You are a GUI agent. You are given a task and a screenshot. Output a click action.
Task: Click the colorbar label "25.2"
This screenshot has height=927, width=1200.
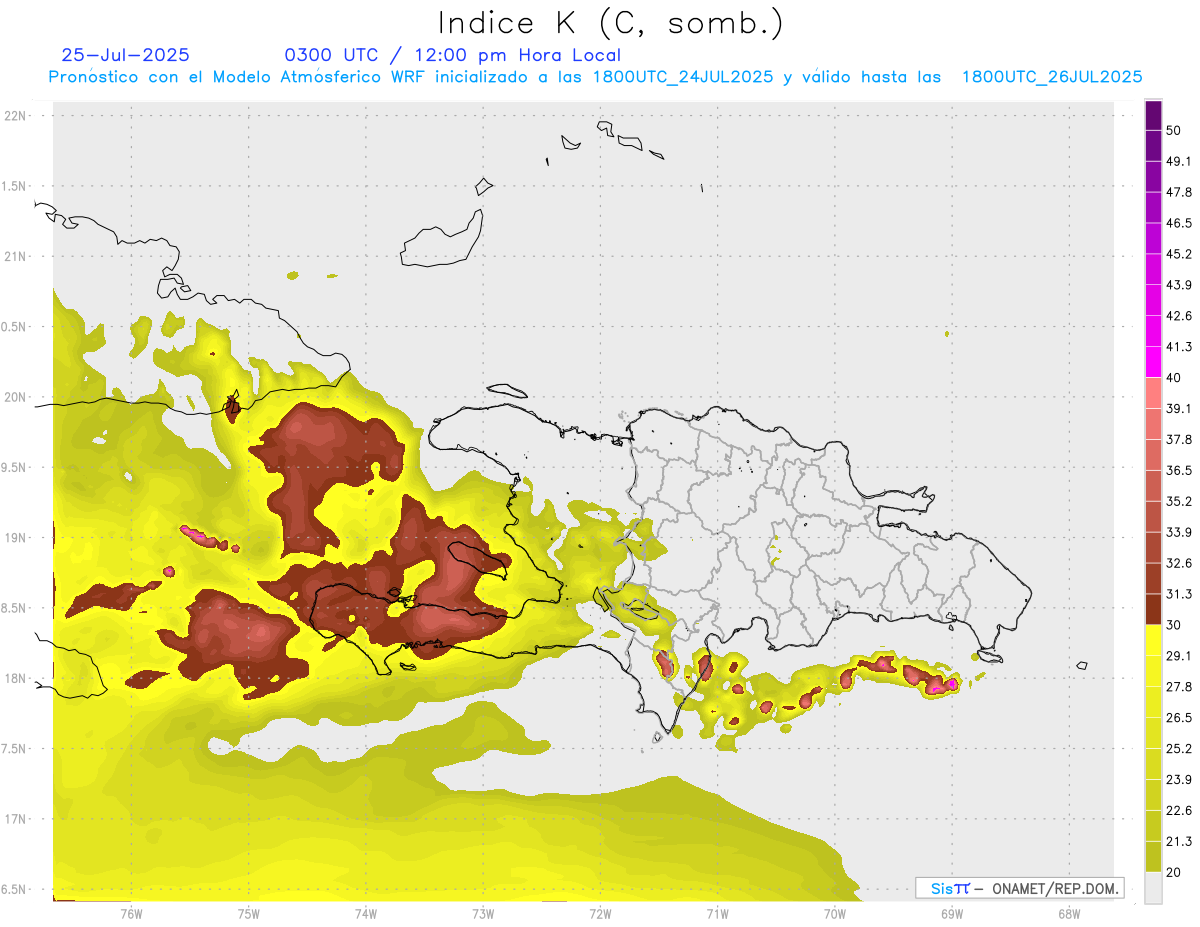[x=1178, y=749]
